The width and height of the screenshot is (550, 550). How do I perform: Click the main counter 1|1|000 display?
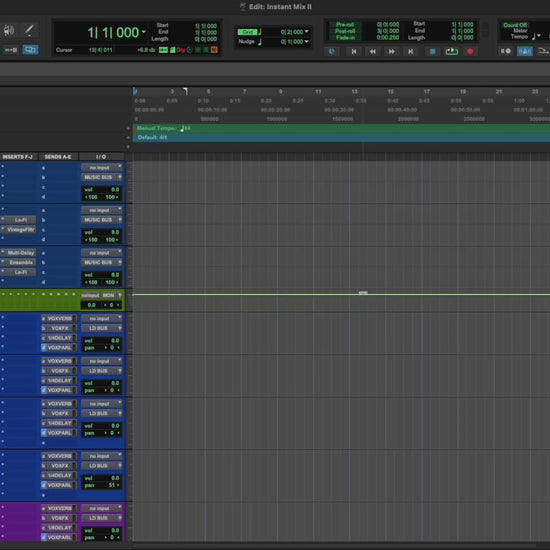(113, 33)
